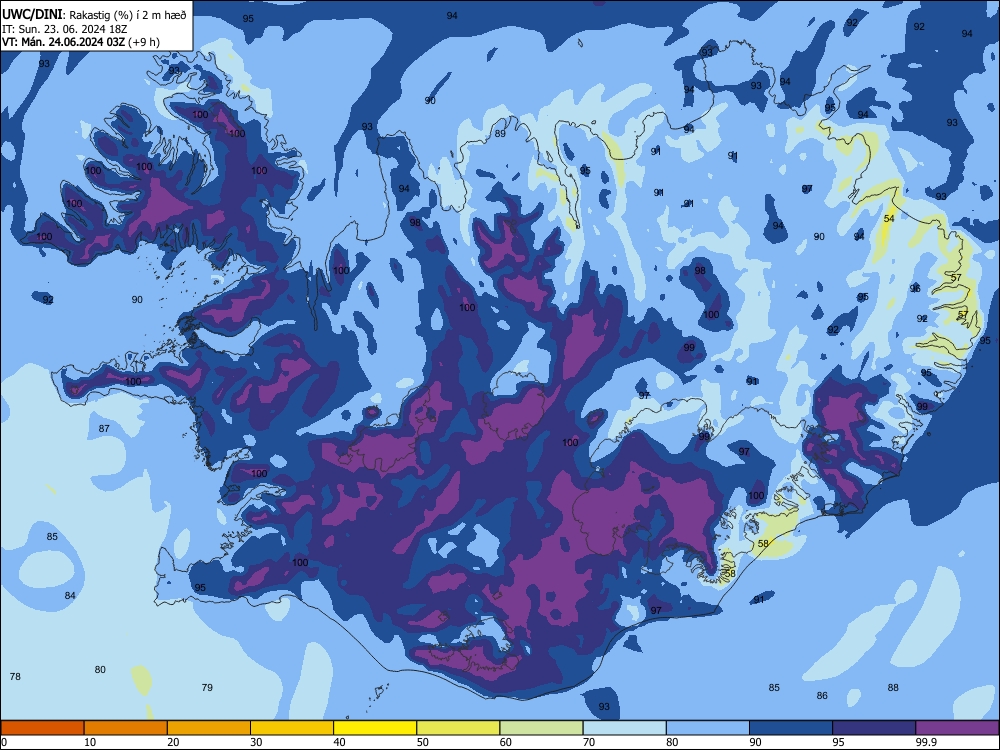The height and width of the screenshot is (750, 1000).
Task: Select the initial time line 'IT: Sun. 23. 06. 2024 18Z'
Action: pyautogui.click(x=64, y=29)
